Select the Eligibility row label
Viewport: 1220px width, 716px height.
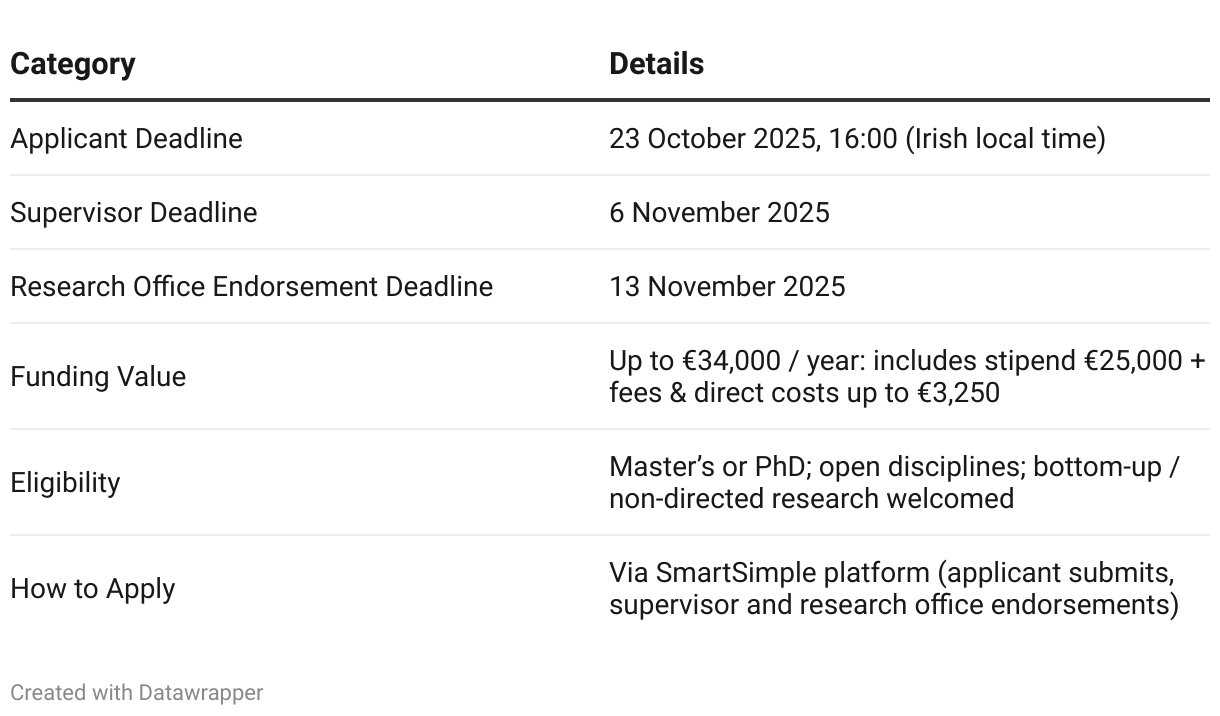click(65, 482)
